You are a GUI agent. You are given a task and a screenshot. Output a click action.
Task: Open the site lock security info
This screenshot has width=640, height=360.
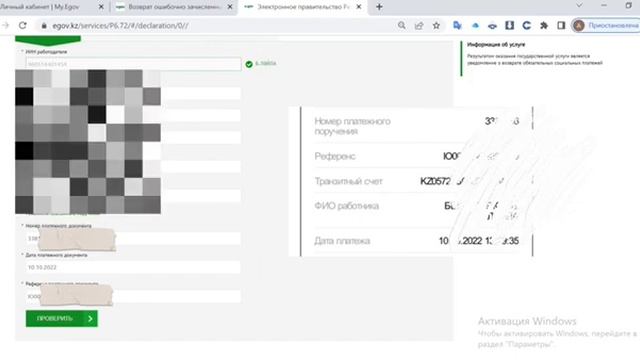(44, 25)
